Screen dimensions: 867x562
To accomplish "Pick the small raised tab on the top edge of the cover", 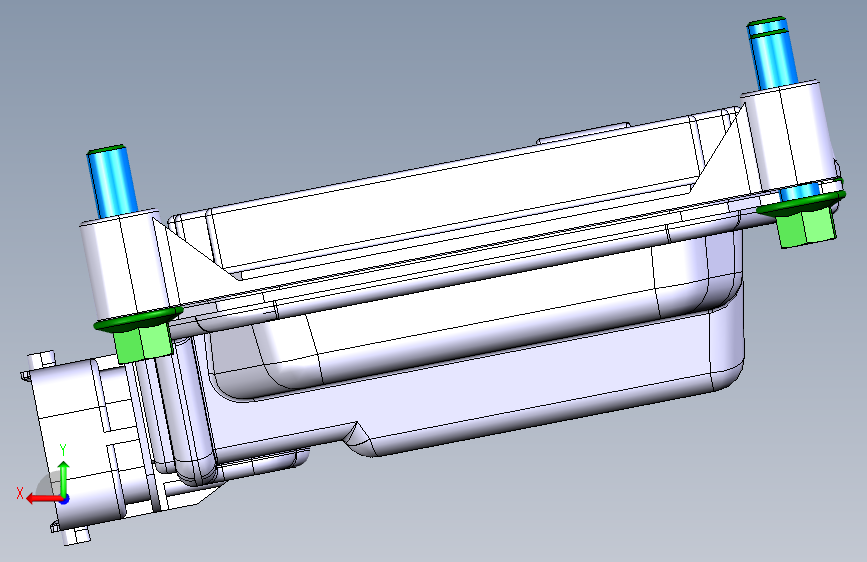I will tap(583, 132).
